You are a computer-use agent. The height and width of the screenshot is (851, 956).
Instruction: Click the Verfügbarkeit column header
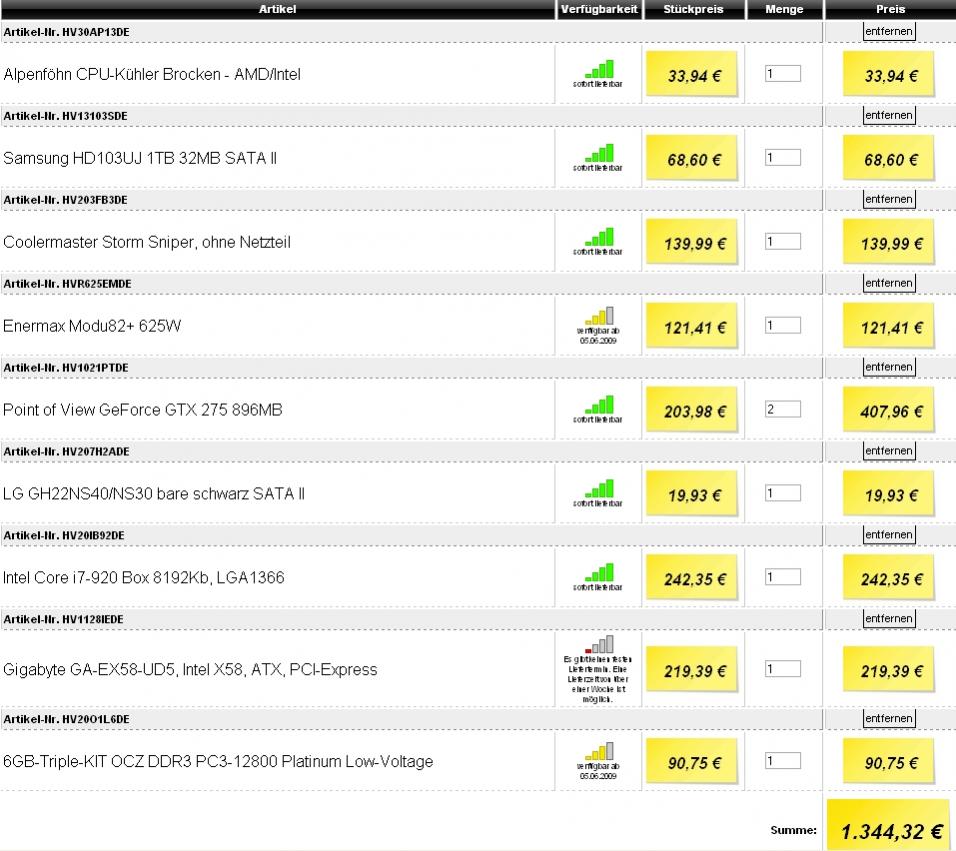pyautogui.click(x=599, y=9)
